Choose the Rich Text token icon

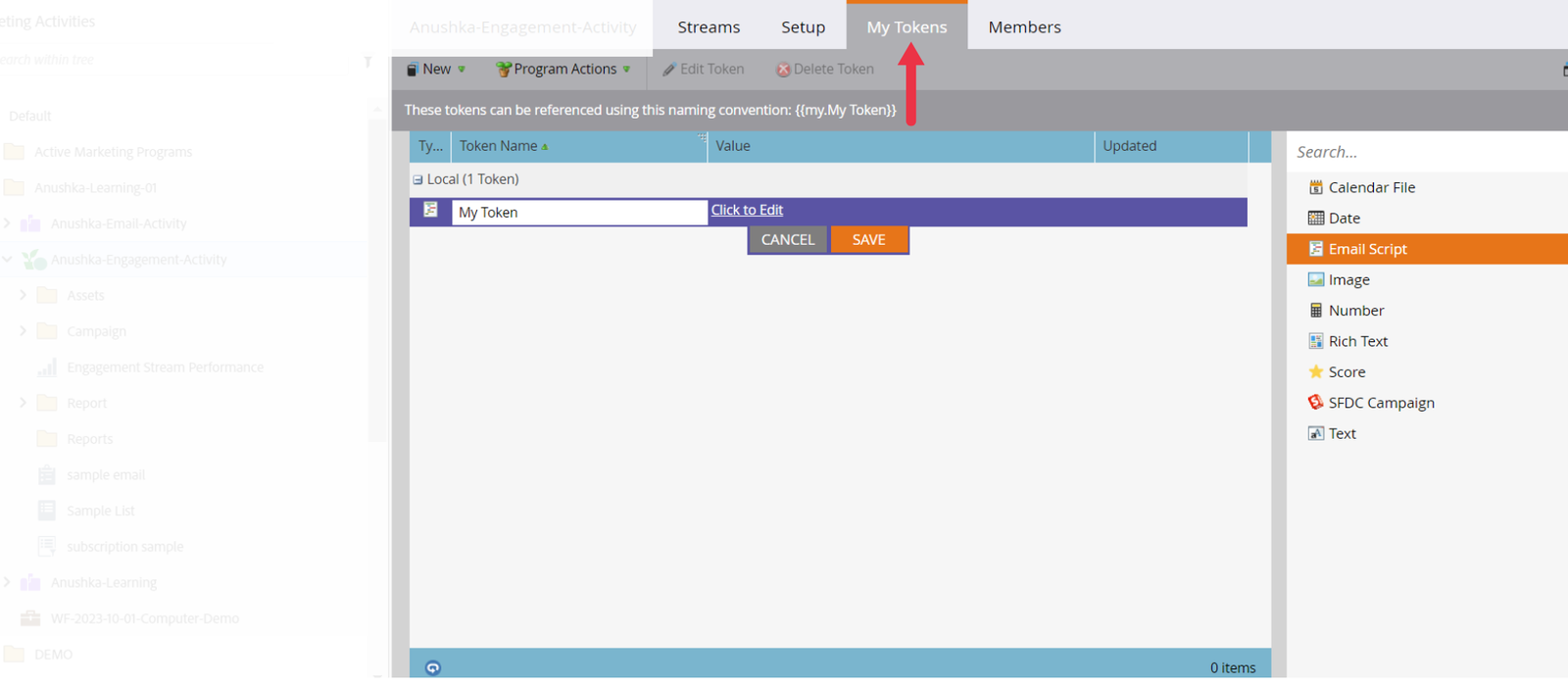pyautogui.click(x=1315, y=341)
